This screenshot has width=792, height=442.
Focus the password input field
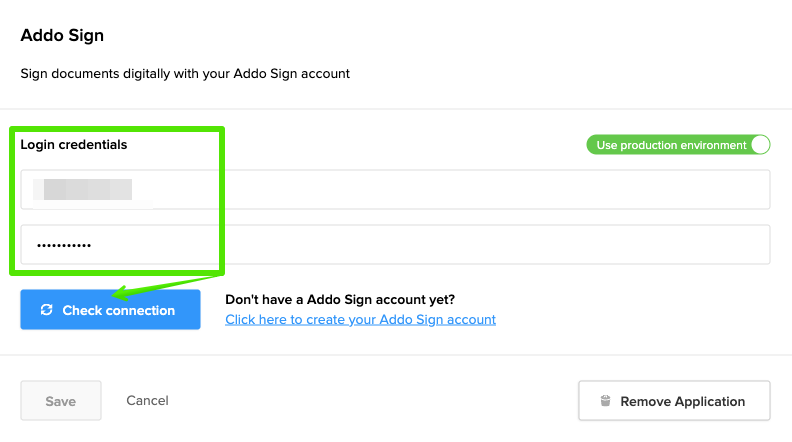point(450,245)
